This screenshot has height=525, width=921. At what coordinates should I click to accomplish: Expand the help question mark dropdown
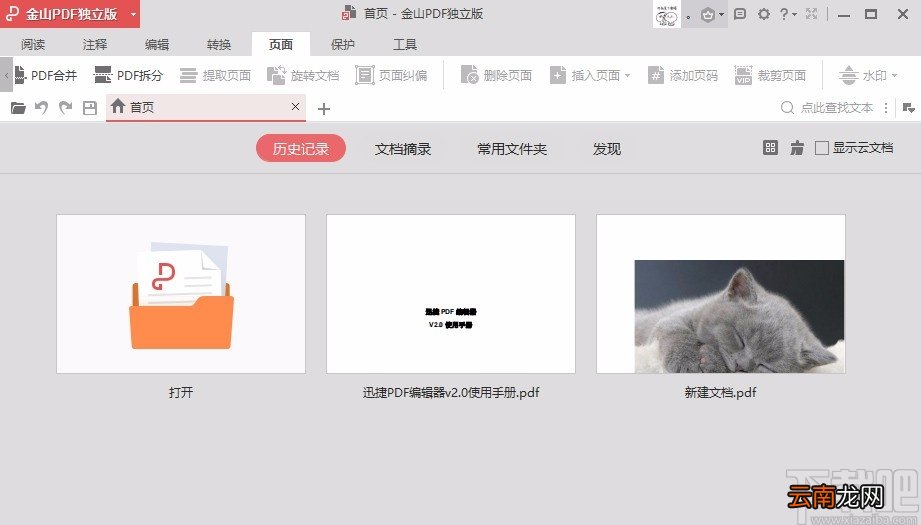tap(795, 15)
